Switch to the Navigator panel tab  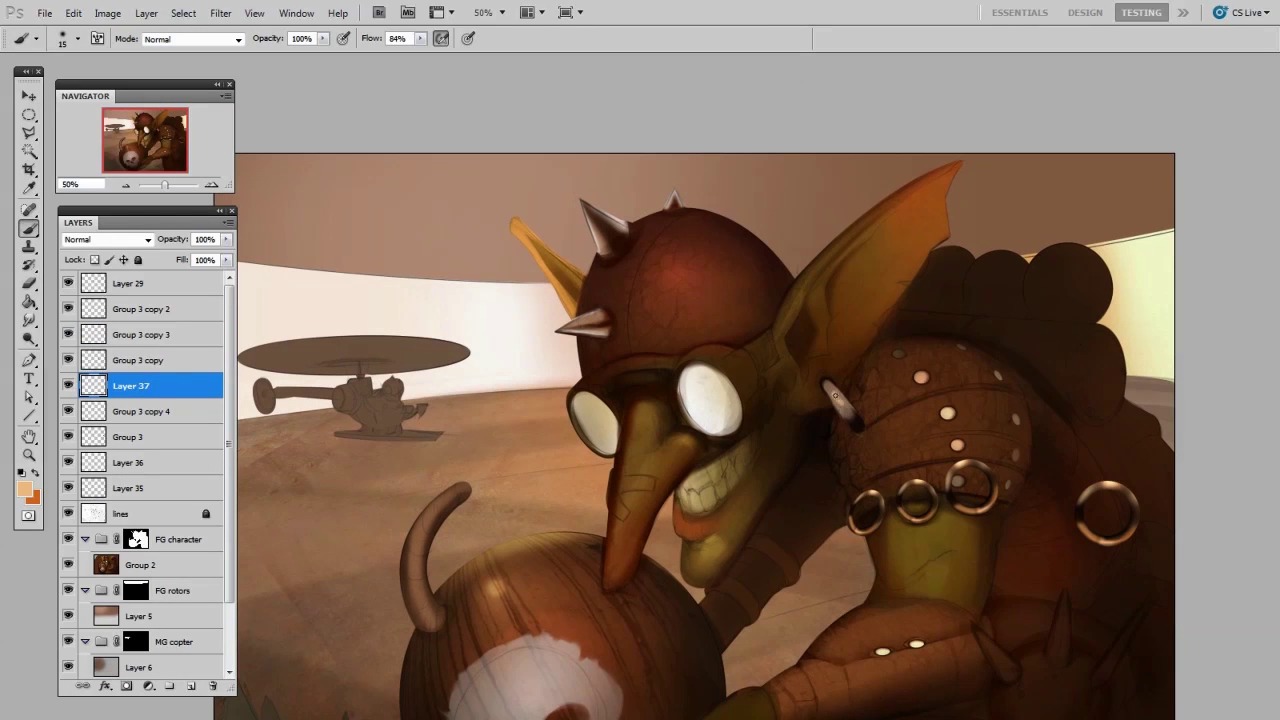(x=85, y=96)
